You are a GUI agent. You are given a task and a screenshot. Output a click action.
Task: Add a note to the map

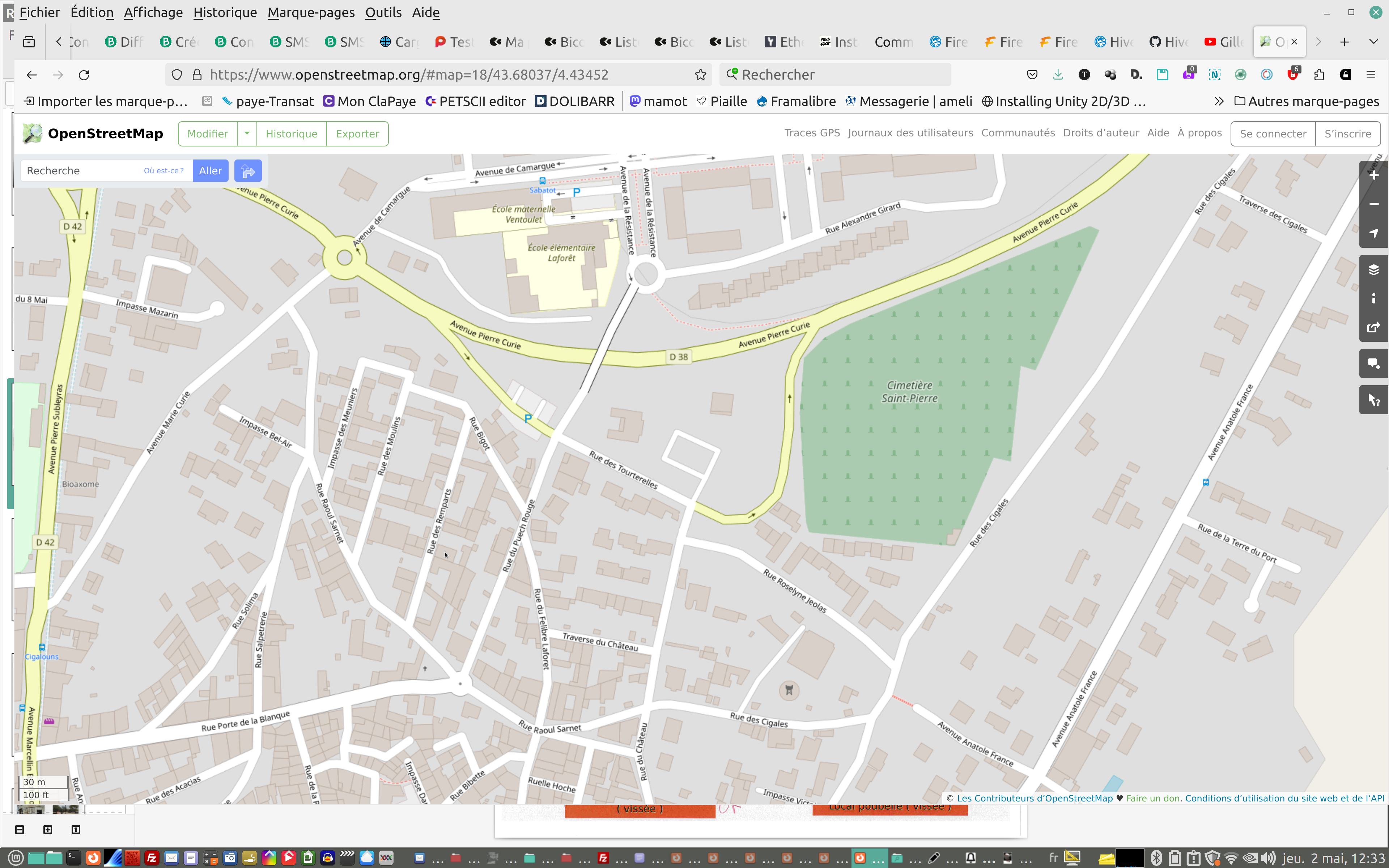click(x=1373, y=363)
